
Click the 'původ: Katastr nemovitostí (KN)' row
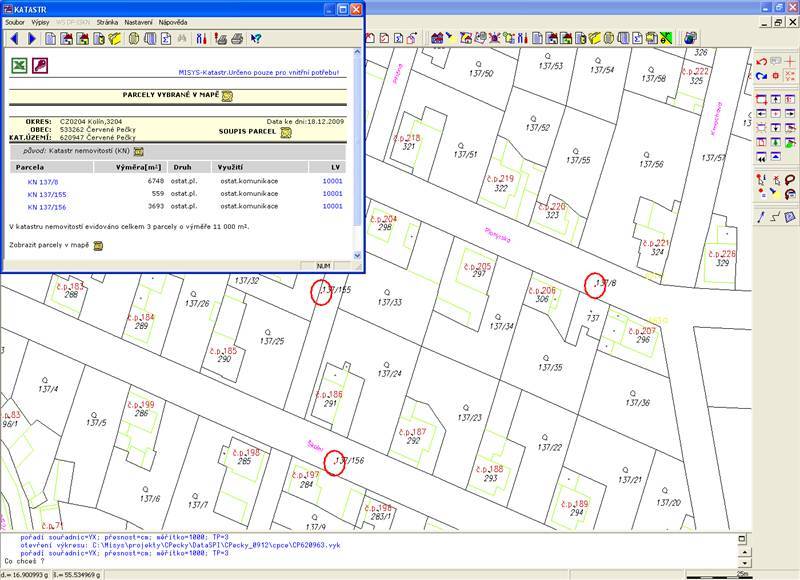(178, 152)
